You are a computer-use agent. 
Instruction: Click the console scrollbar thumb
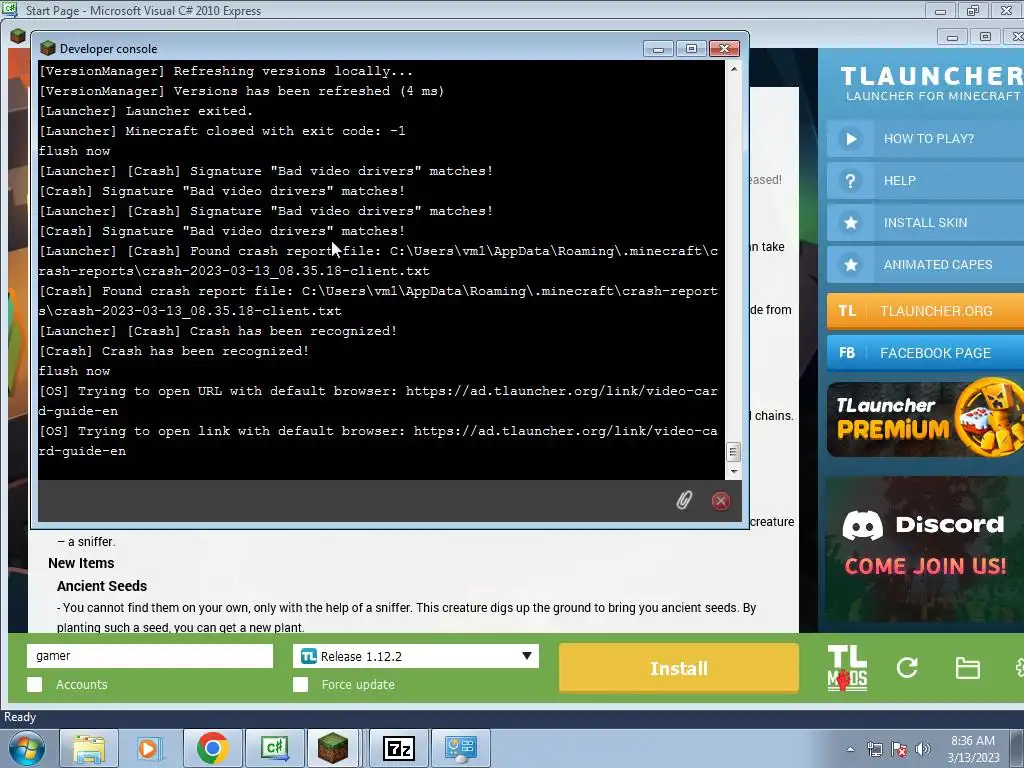click(733, 452)
